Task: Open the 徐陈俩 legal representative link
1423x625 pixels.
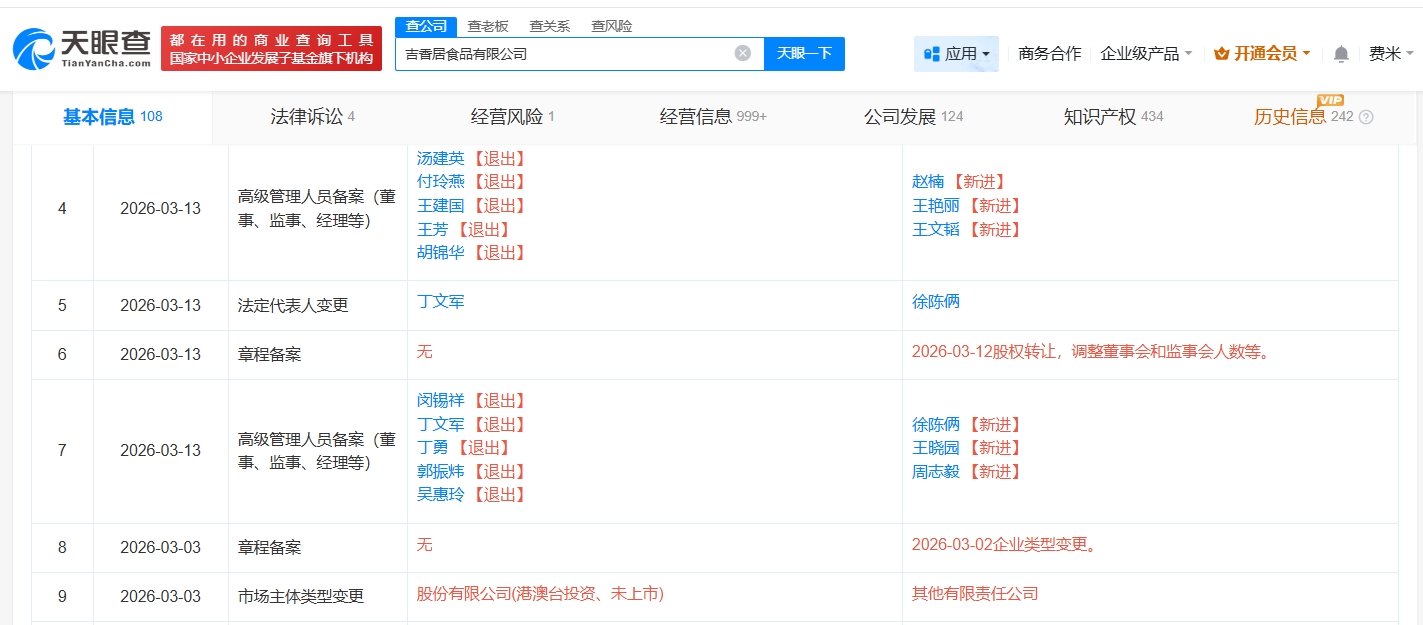Action: (x=935, y=301)
